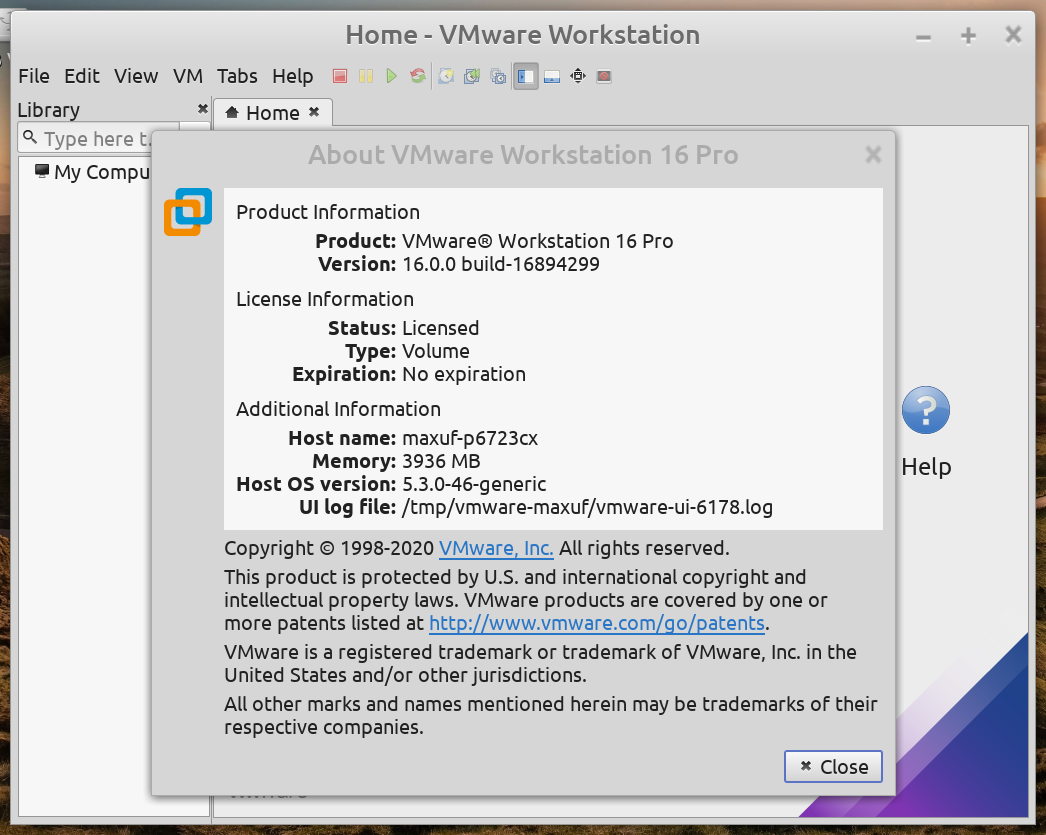
Task: Click the version text 16.0.0 build-16894299
Action: pos(501,264)
